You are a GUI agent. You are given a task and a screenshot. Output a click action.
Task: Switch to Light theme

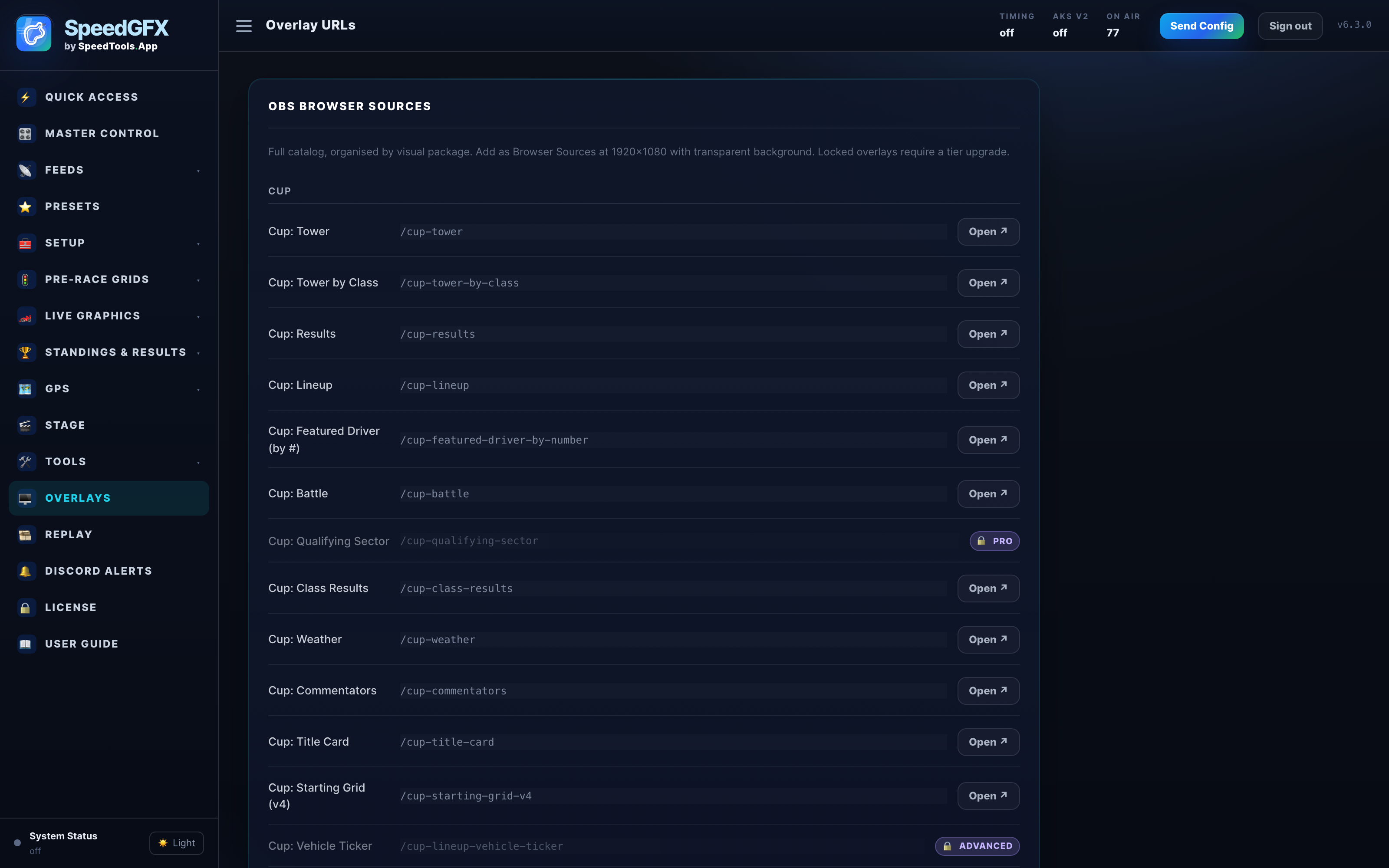tap(176, 843)
